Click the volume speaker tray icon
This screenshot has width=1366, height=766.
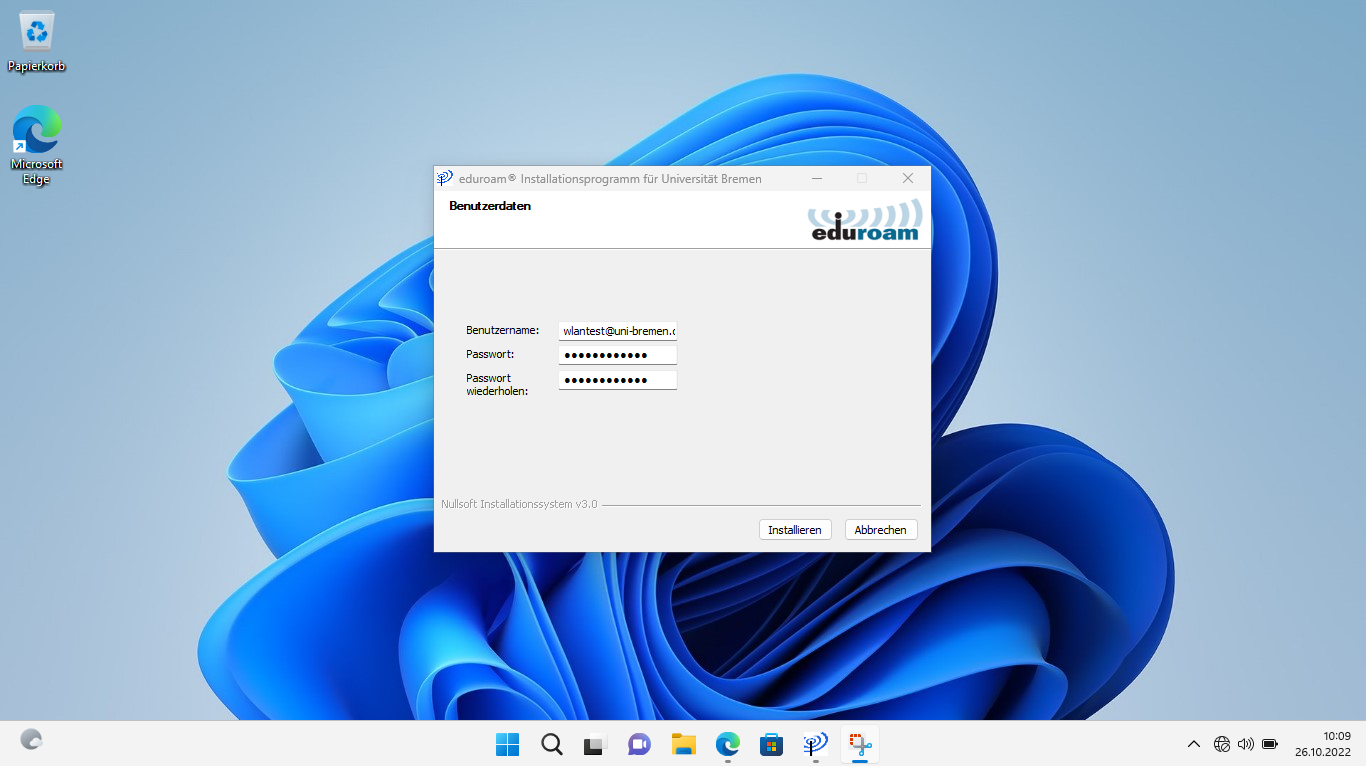click(1245, 744)
